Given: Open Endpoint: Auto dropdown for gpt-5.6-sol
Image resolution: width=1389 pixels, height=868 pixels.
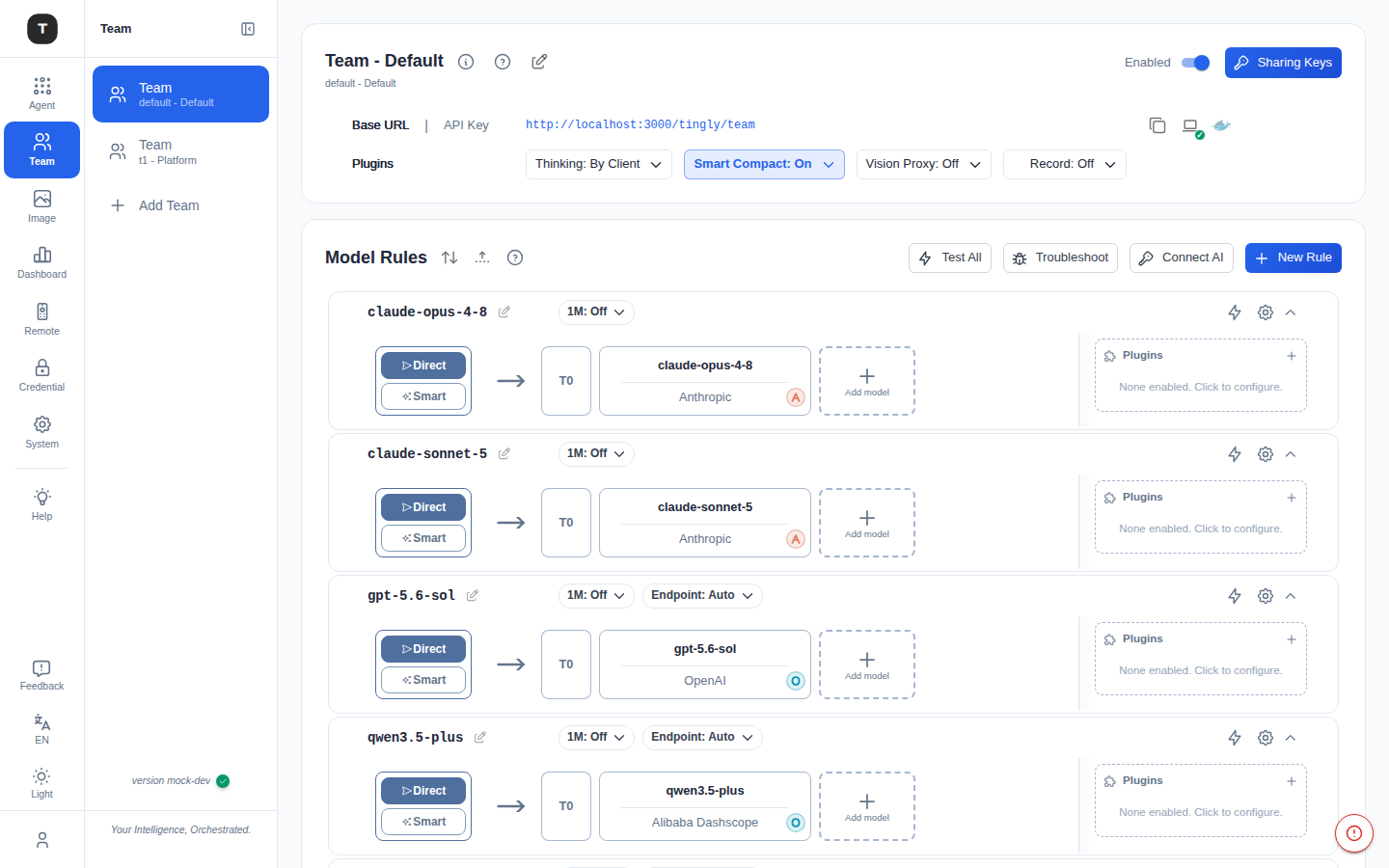Looking at the screenshot, I should pos(702,595).
